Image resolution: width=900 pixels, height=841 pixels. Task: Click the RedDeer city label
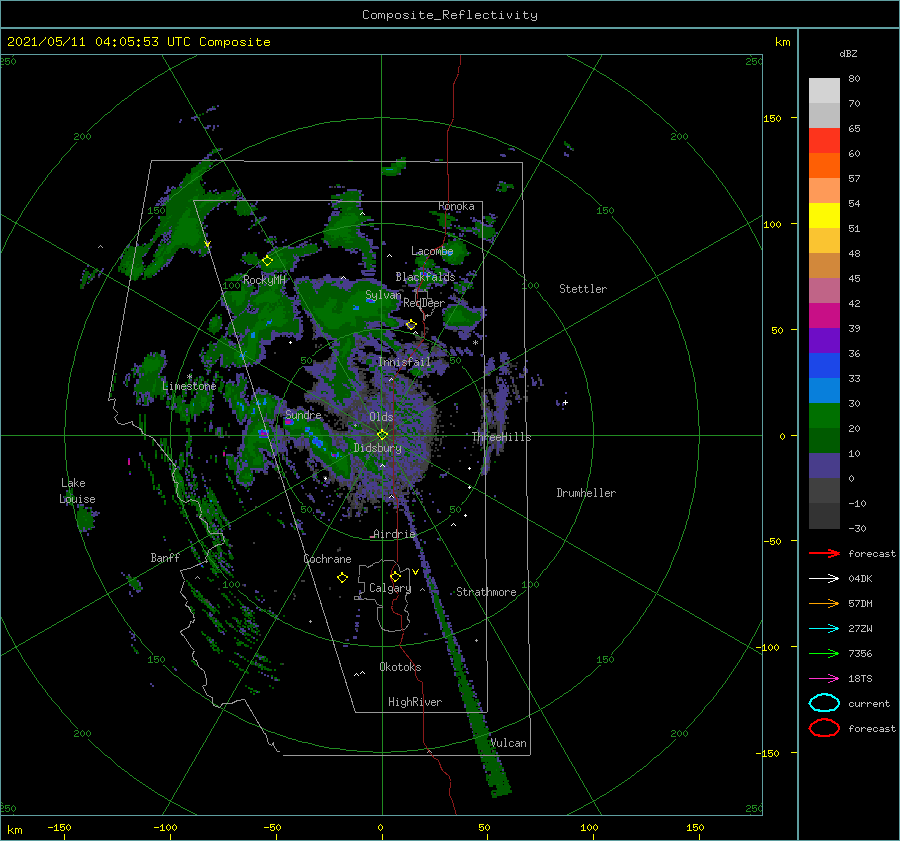pos(424,303)
